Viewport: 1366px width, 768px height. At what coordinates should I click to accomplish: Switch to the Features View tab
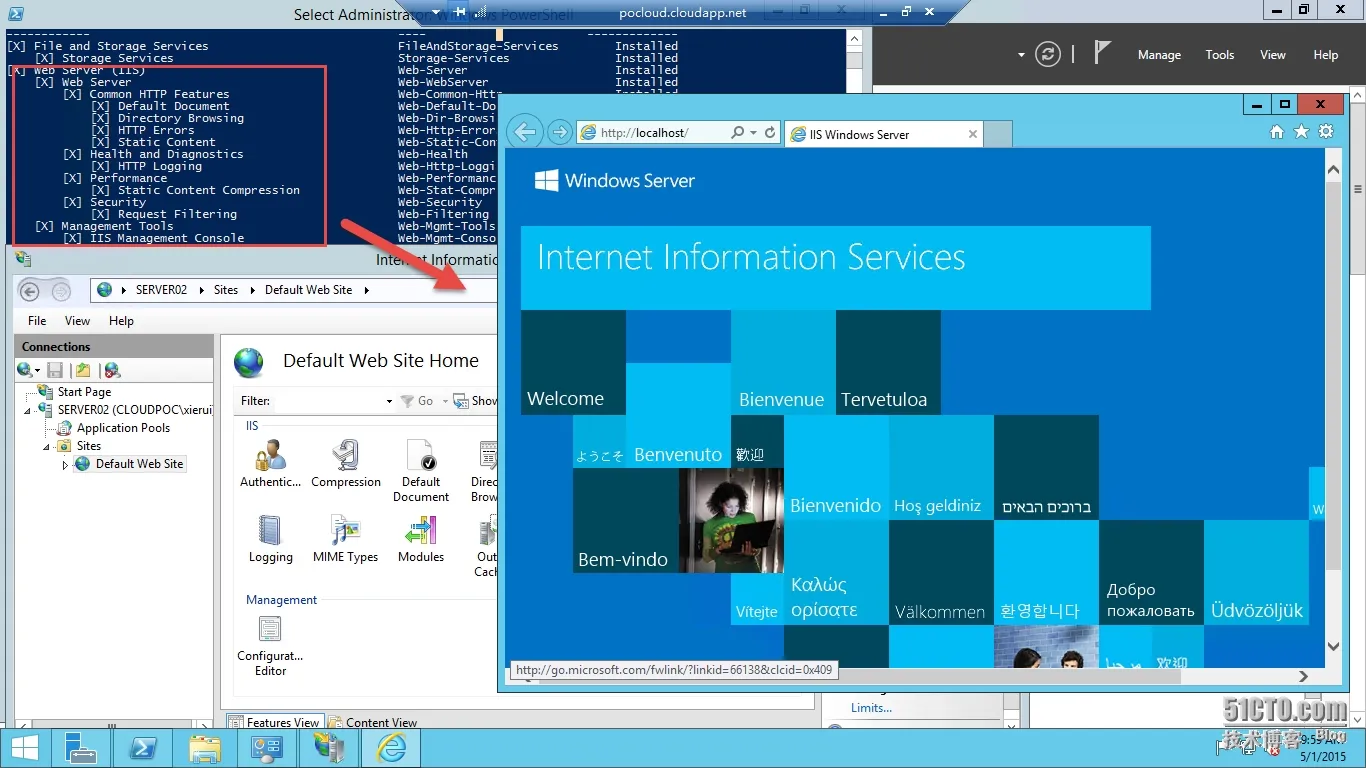pyautogui.click(x=274, y=722)
